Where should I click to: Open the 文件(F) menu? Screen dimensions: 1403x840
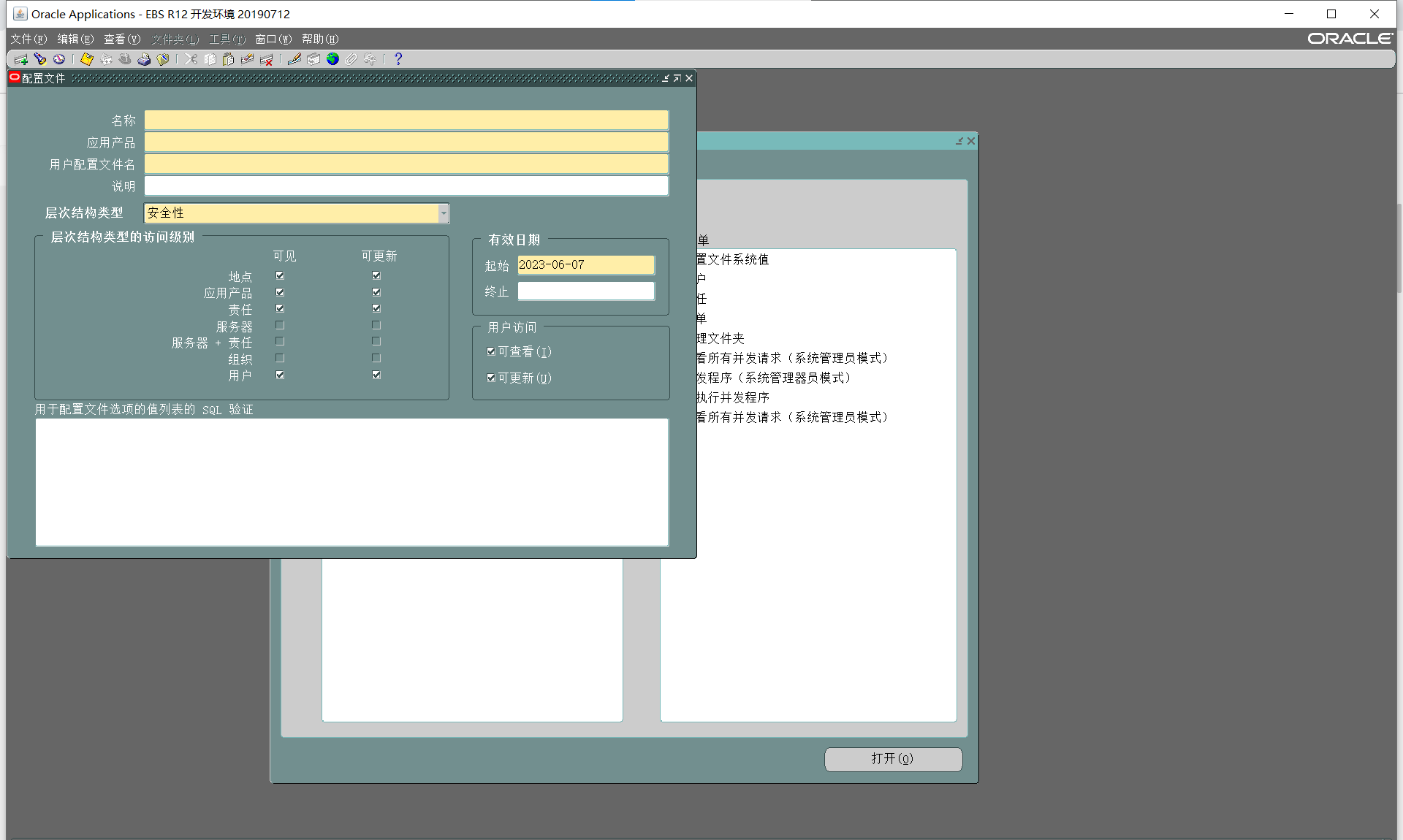click(x=28, y=39)
